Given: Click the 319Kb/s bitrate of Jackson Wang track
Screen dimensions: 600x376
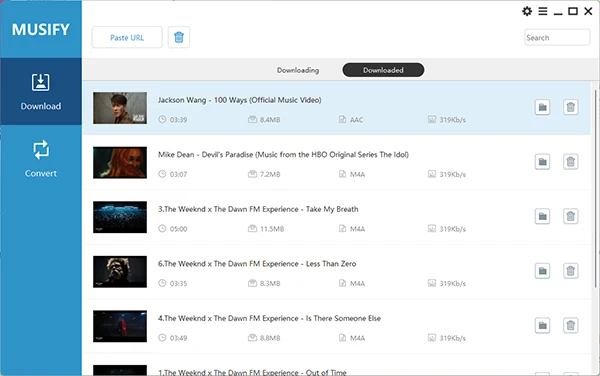Looking at the screenshot, I should point(453,120).
